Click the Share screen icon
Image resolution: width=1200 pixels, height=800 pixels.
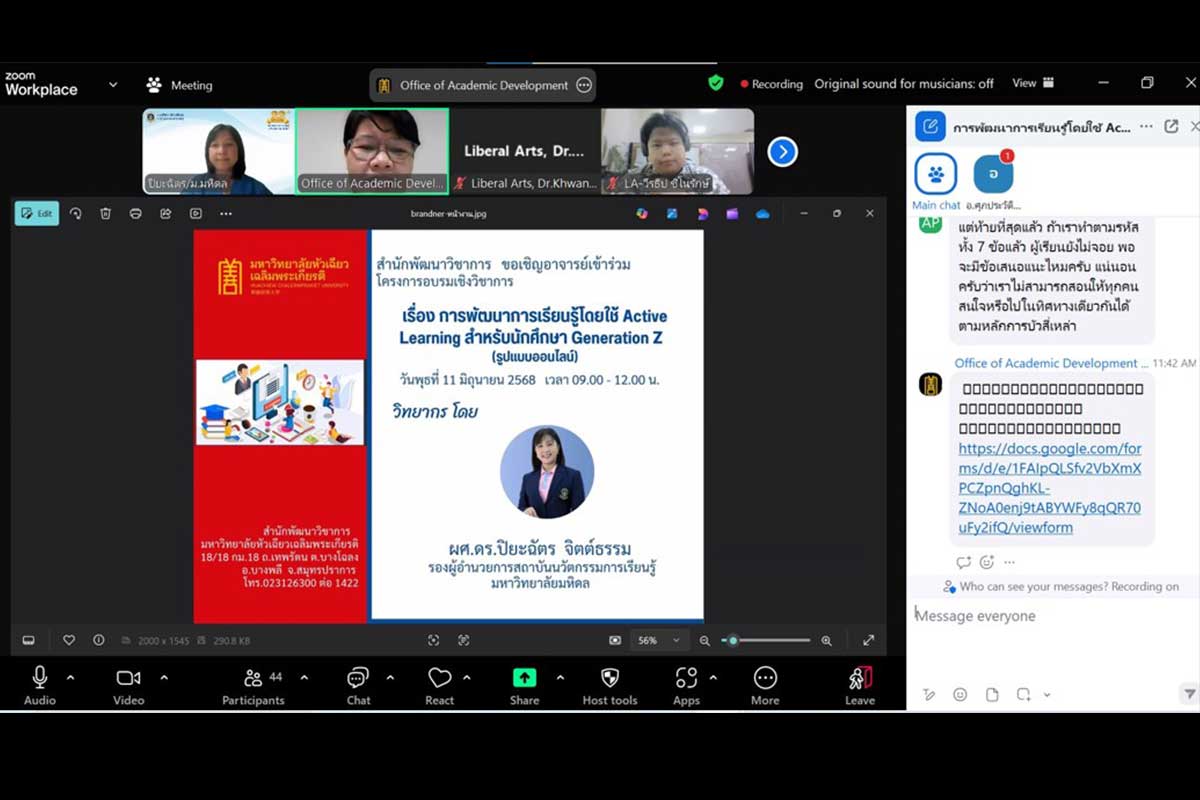point(524,679)
